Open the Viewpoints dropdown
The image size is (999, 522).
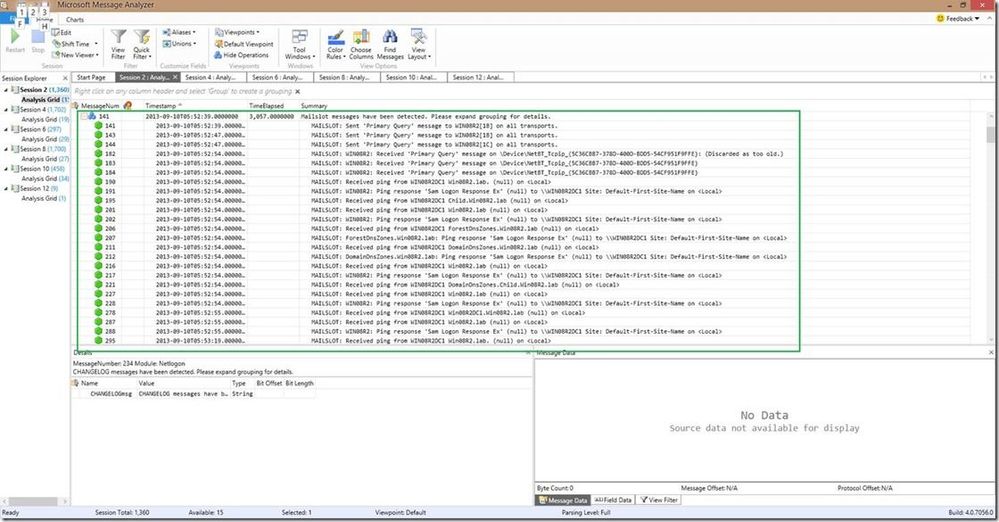[237, 32]
